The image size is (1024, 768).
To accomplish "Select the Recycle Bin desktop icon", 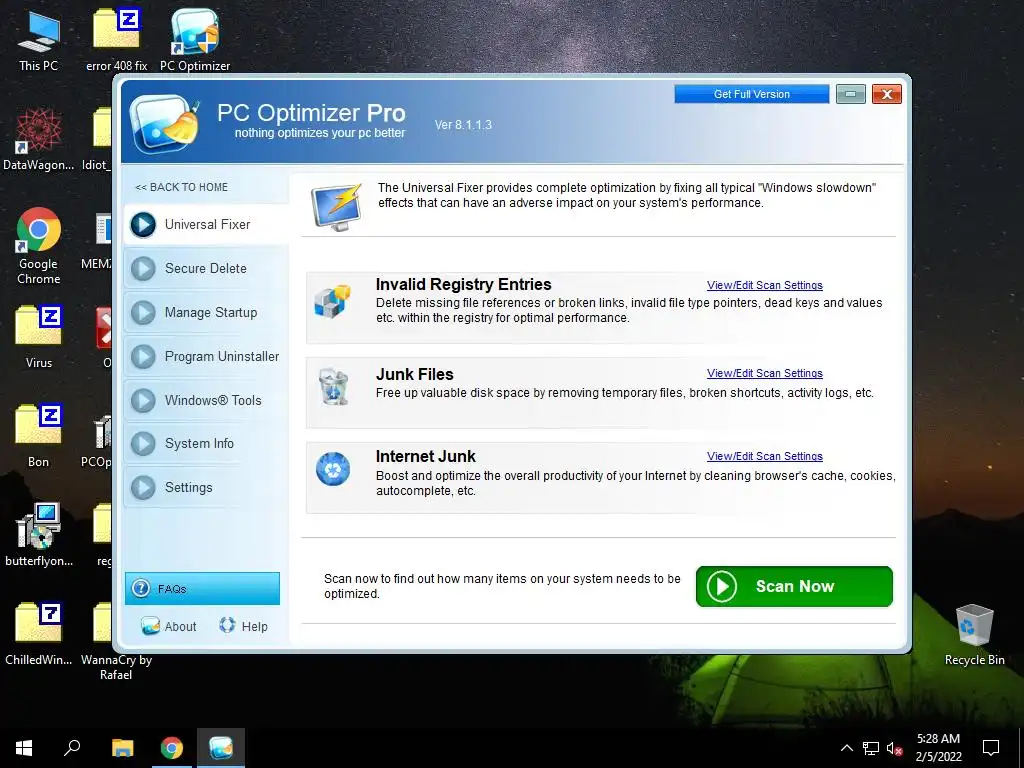I will tap(974, 635).
